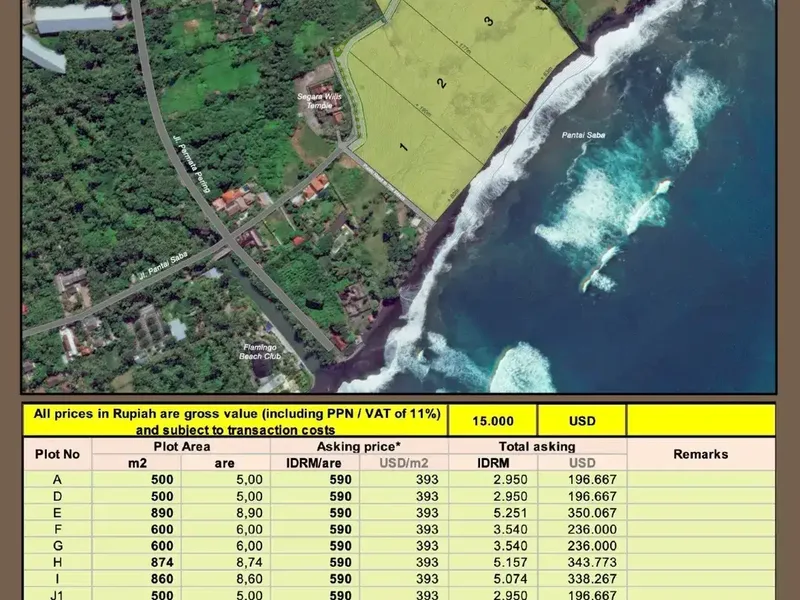Click the greyed USD/m2 sub-header
This screenshot has width=800, height=600.
[404, 463]
